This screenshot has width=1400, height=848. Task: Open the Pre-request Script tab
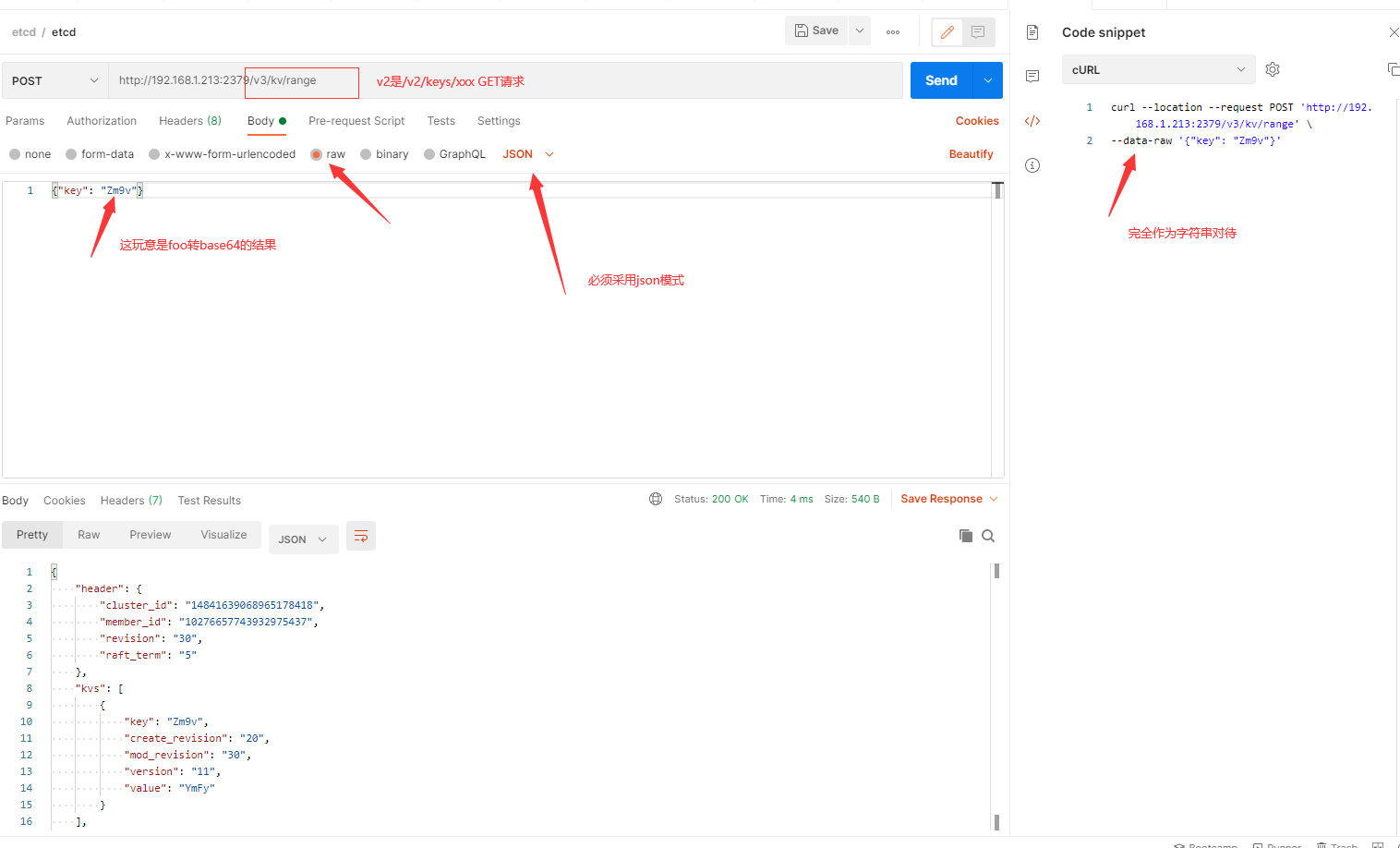(x=356, y=120)
